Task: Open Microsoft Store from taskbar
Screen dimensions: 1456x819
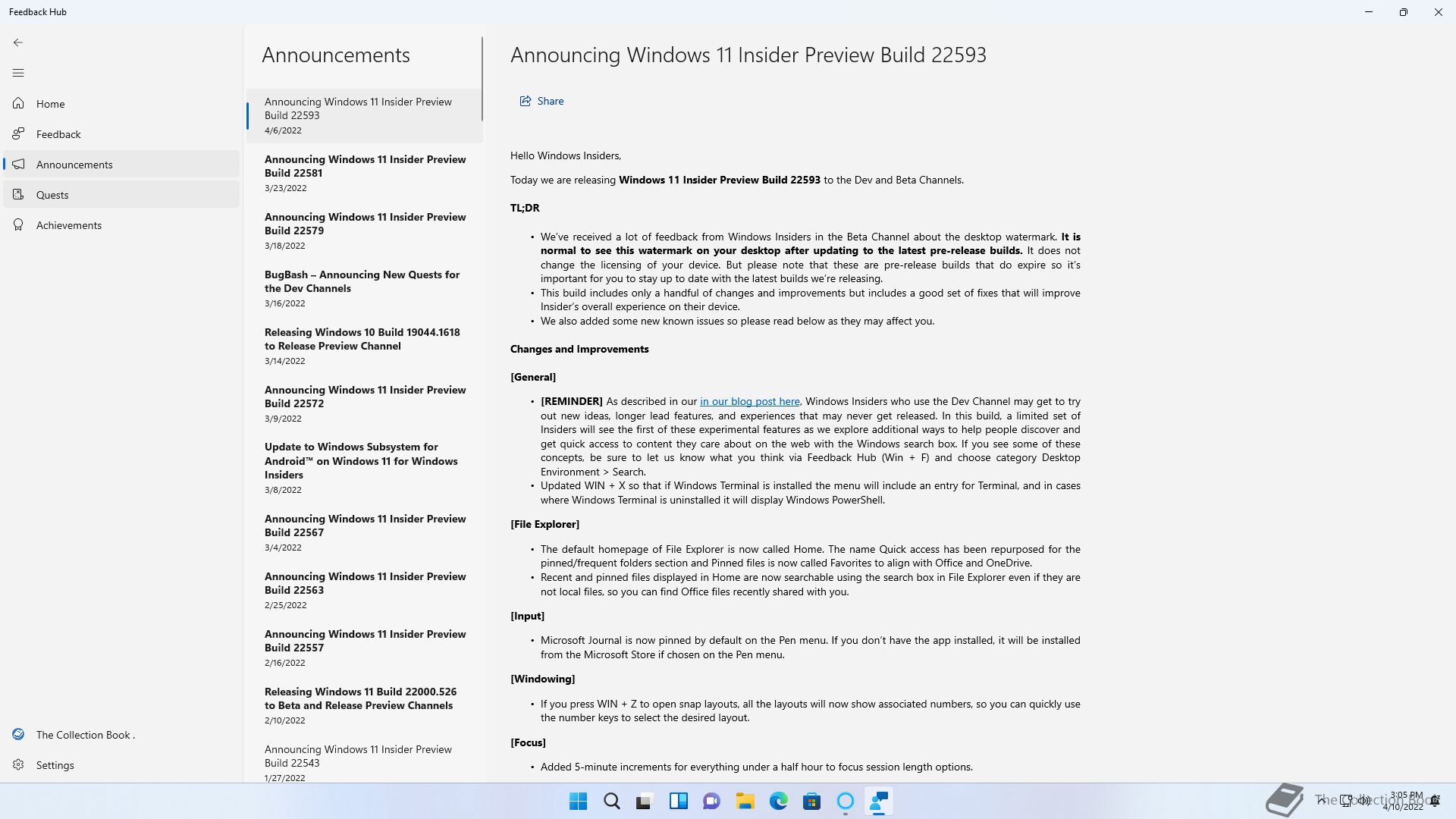Action: [x=811, y=802]
